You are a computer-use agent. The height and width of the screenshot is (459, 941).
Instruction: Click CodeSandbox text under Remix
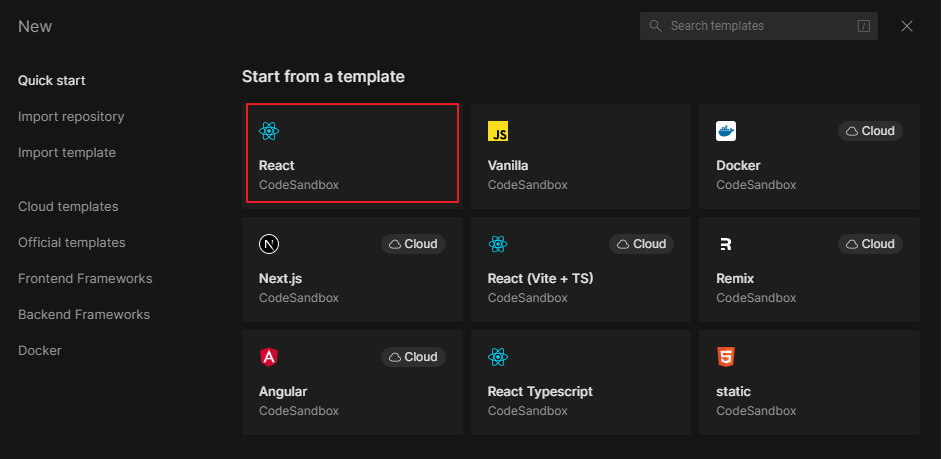point(756,298)
